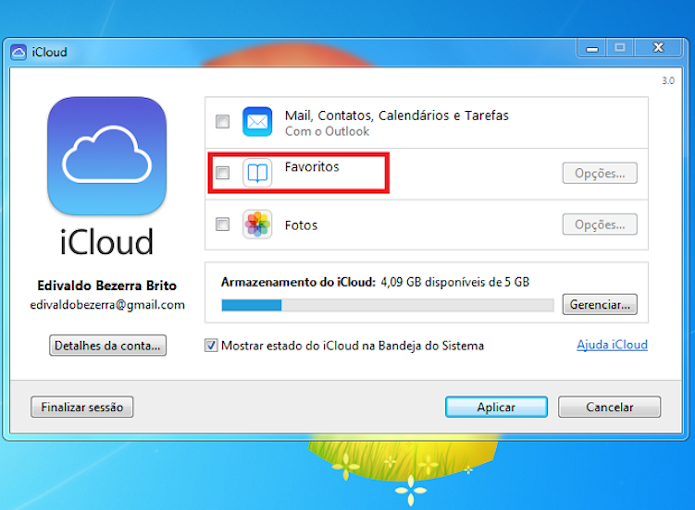
Task: Click Finalizar sessão button
Action: pyautogui.click(x=82, y=407)
